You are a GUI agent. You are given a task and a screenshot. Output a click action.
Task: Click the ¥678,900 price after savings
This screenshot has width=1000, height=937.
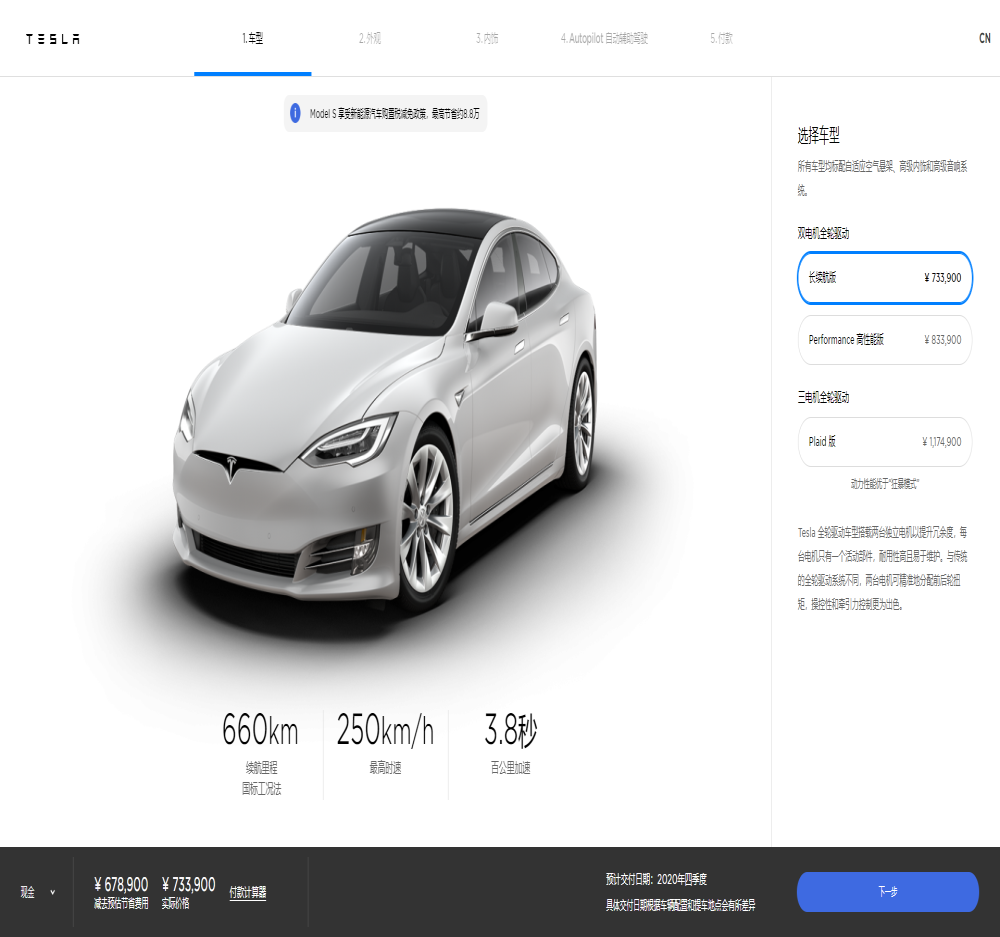point(121,884)
